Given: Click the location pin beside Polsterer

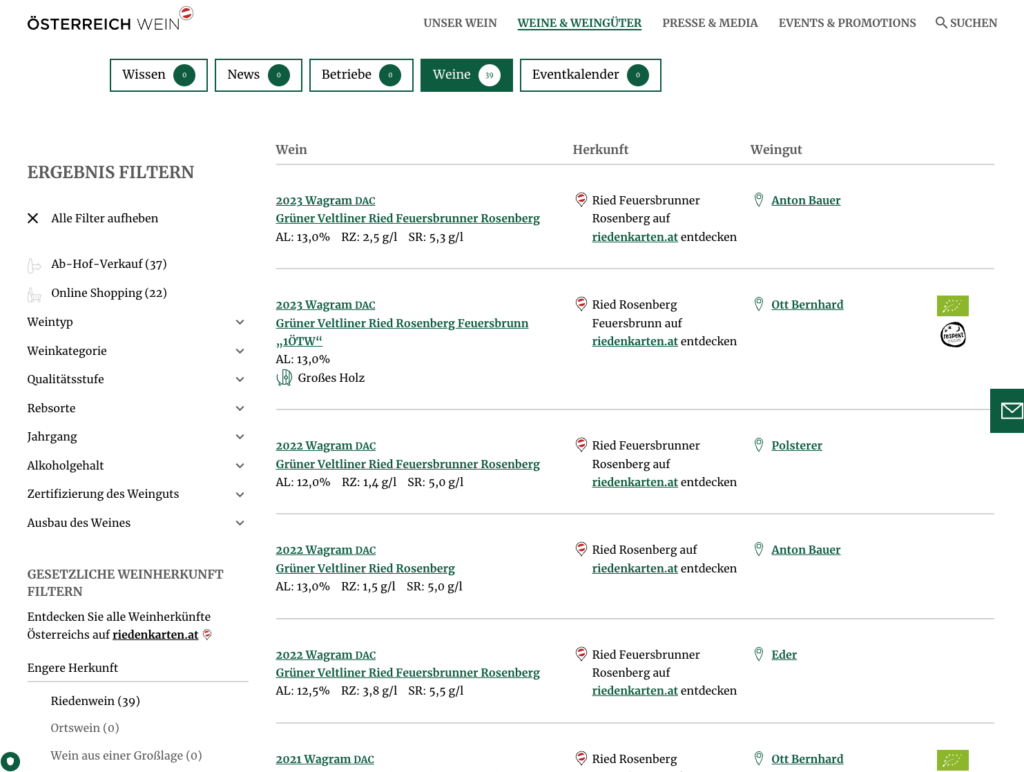Looking at the screenshot, I should [x=758, y=445].
